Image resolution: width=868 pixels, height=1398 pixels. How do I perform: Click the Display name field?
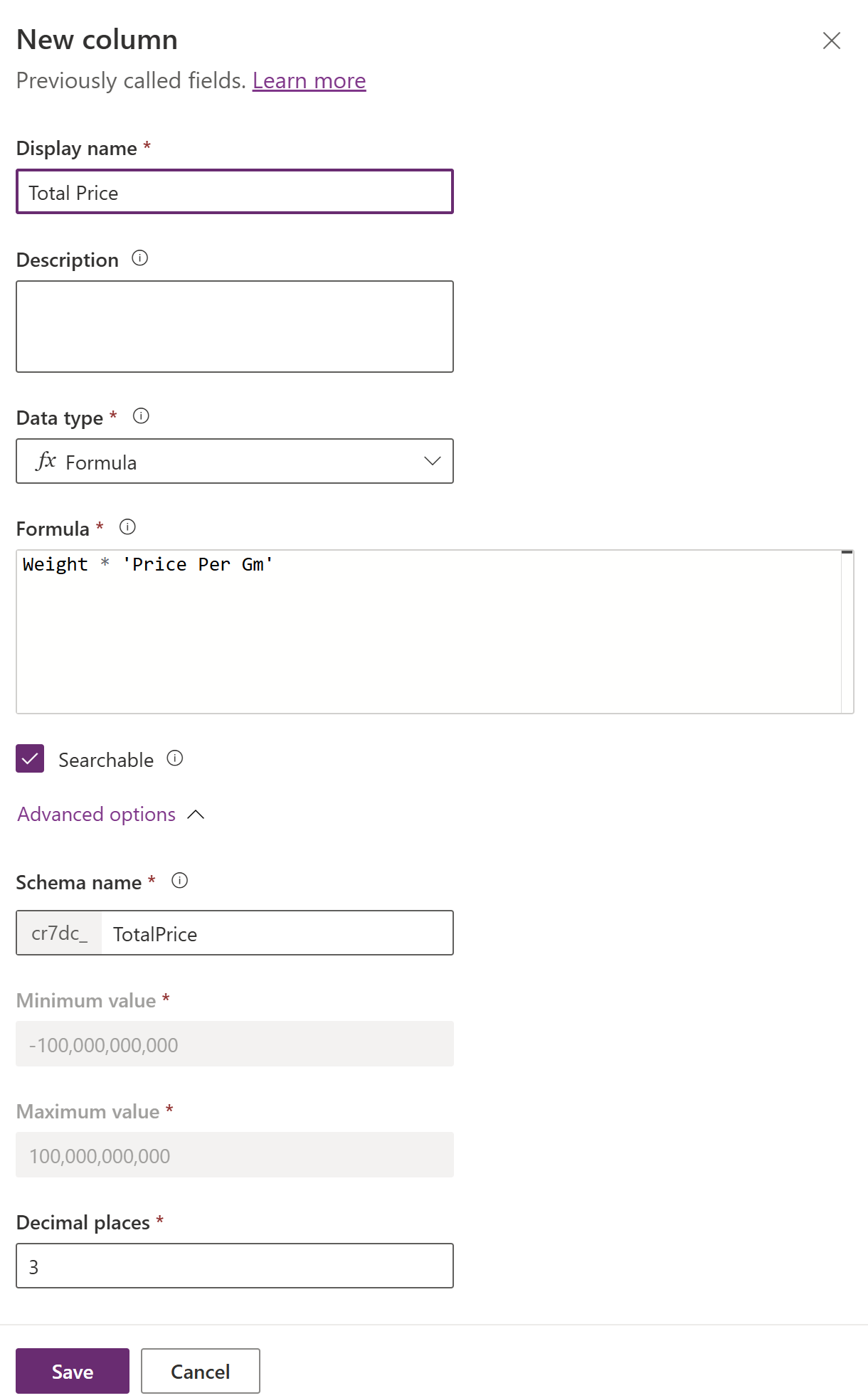234,191
